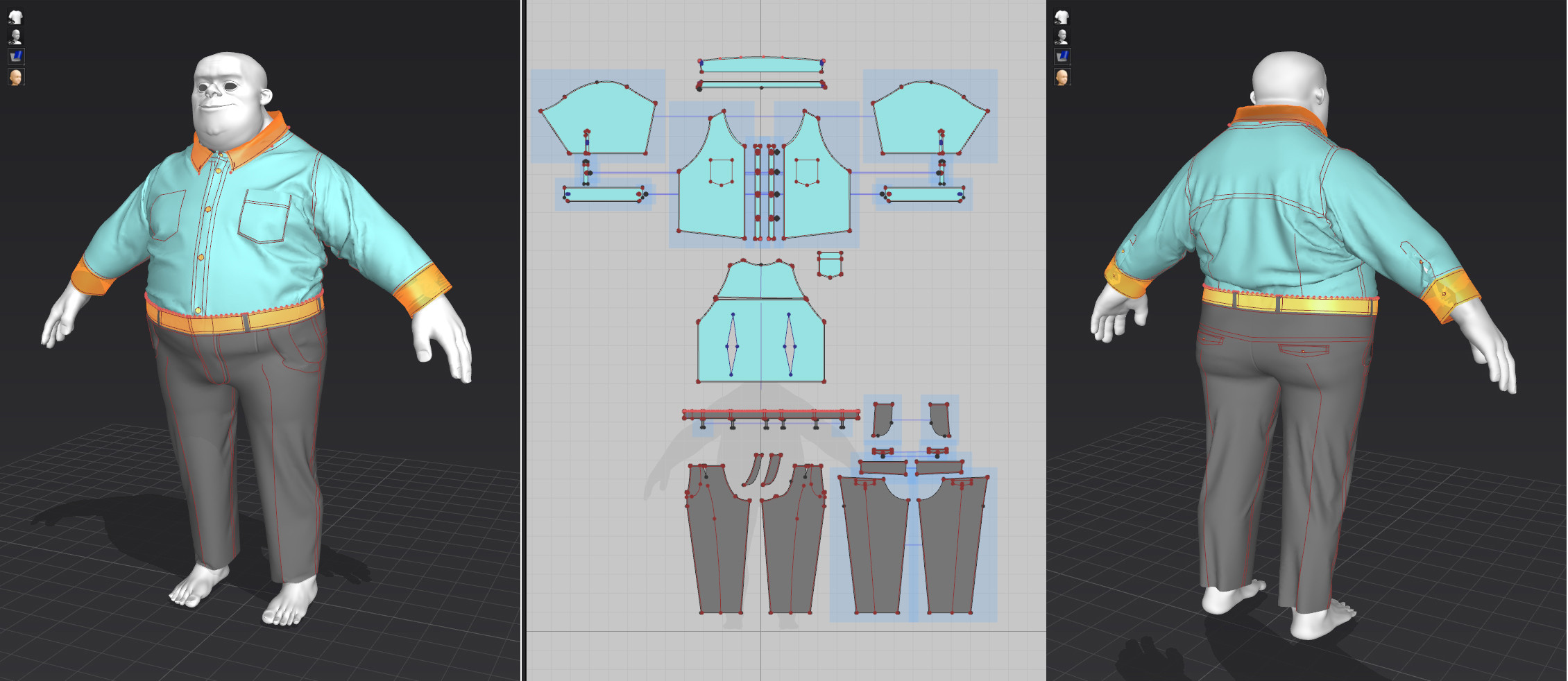This screenshot has height=681, width=1568.
Task: Open garment render style icon in right view
Action: 1062,56
